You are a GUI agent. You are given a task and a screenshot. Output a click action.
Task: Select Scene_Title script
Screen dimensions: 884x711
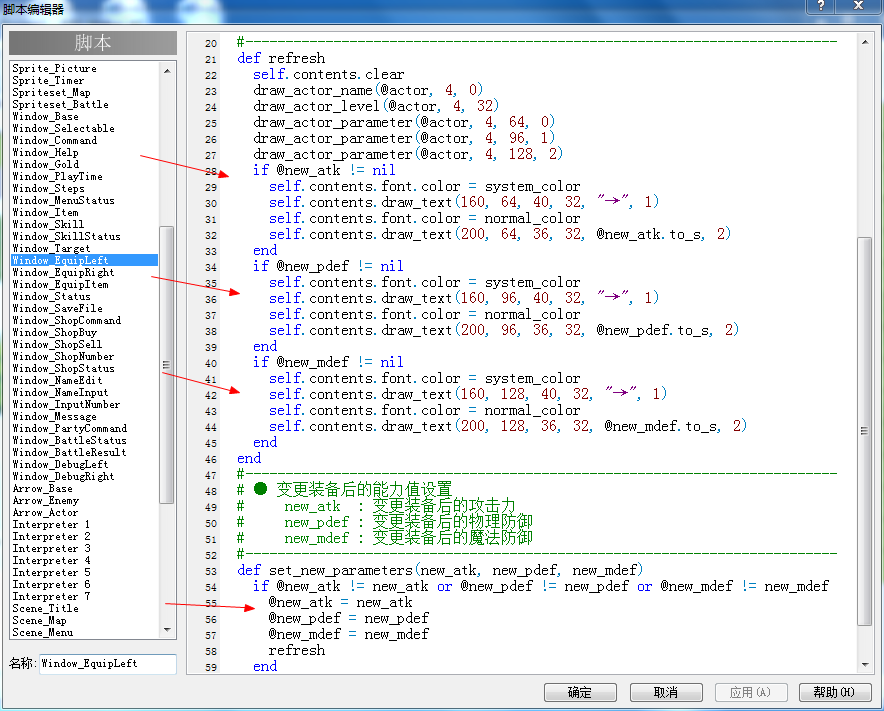coord(45,608)
